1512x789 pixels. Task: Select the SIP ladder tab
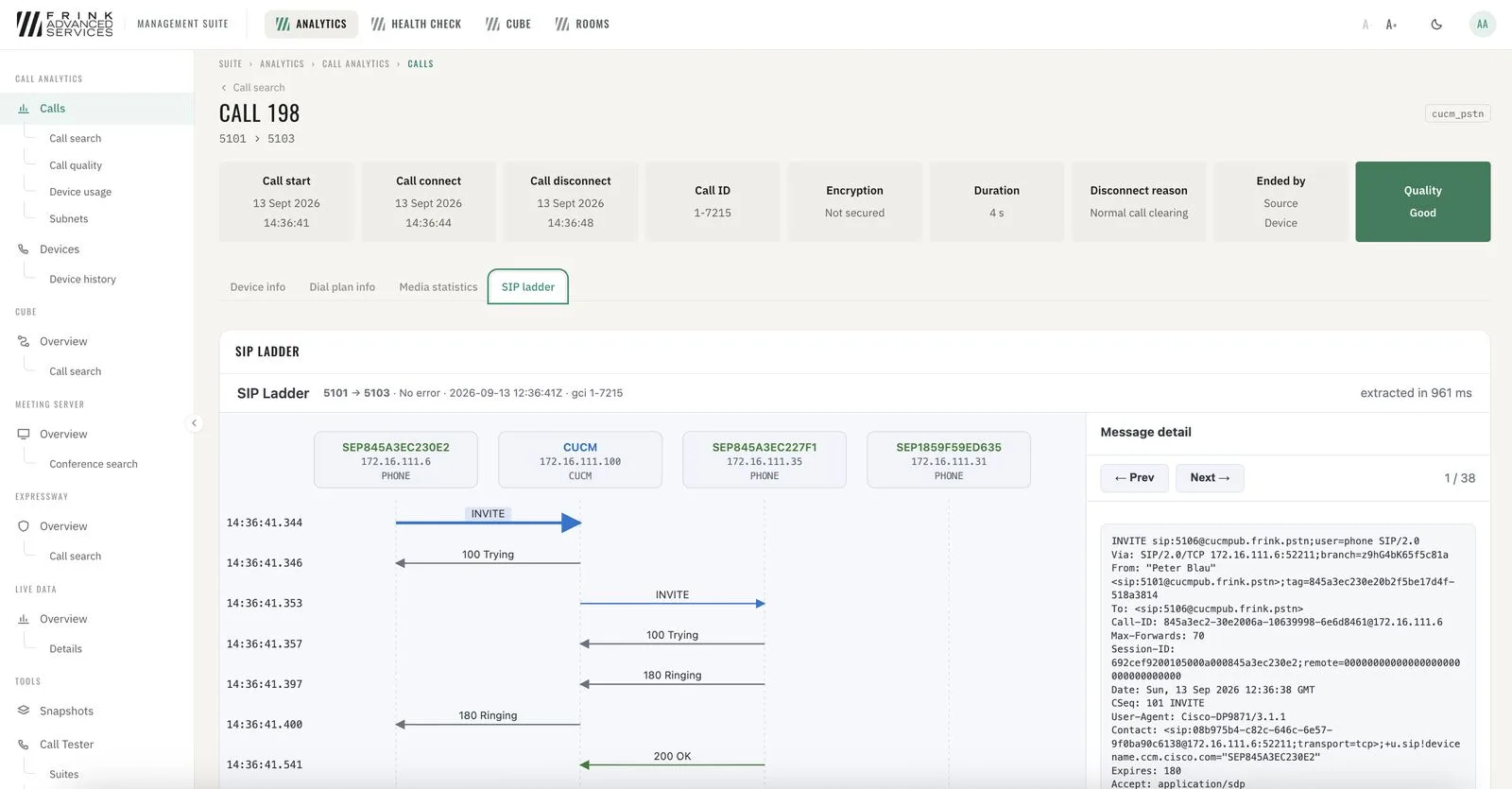528,287
